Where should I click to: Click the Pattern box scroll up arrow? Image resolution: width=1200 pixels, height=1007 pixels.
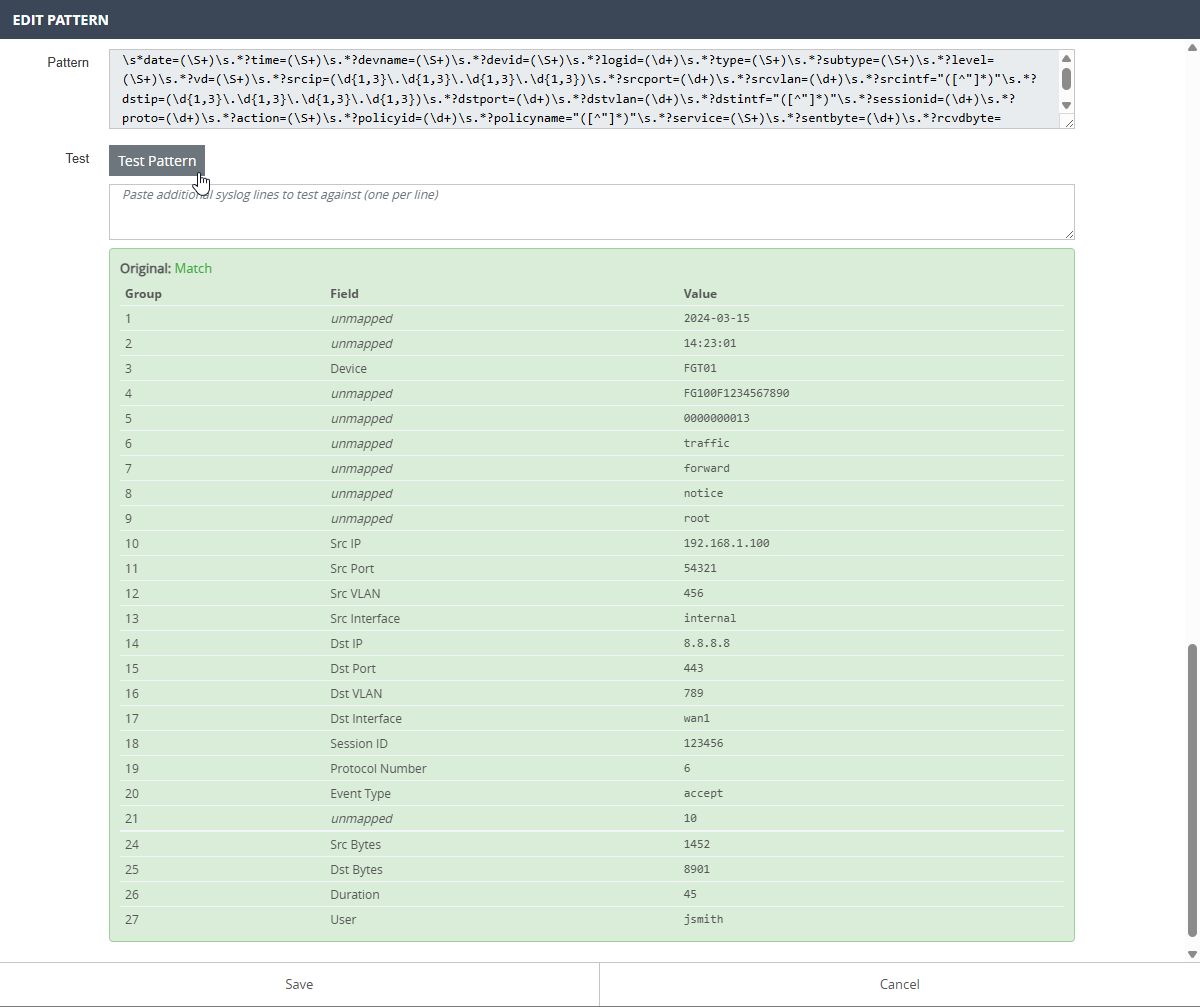point(1066,58)
